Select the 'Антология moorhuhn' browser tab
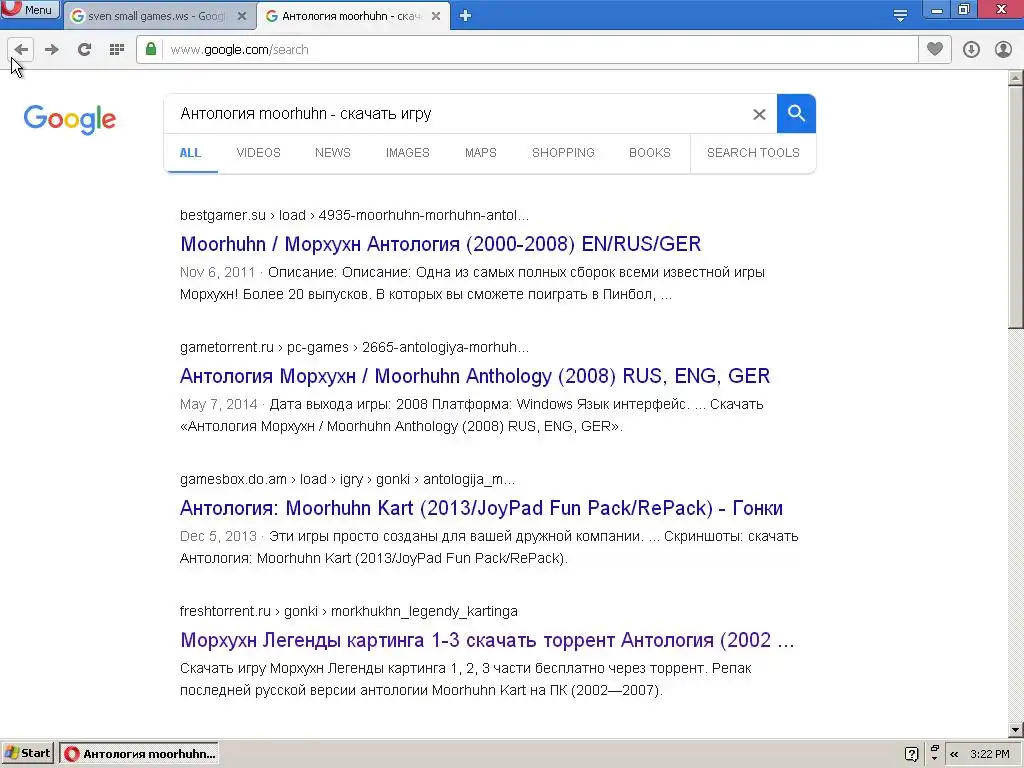 pyautogui.click(x=353, y=16)
